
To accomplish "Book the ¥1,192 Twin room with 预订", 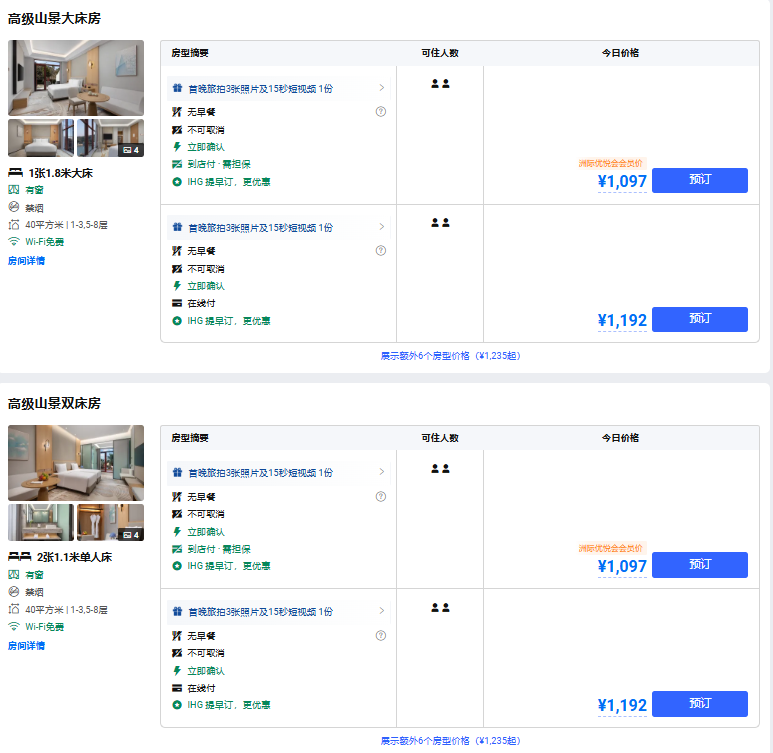I will (x=699, y=704).
